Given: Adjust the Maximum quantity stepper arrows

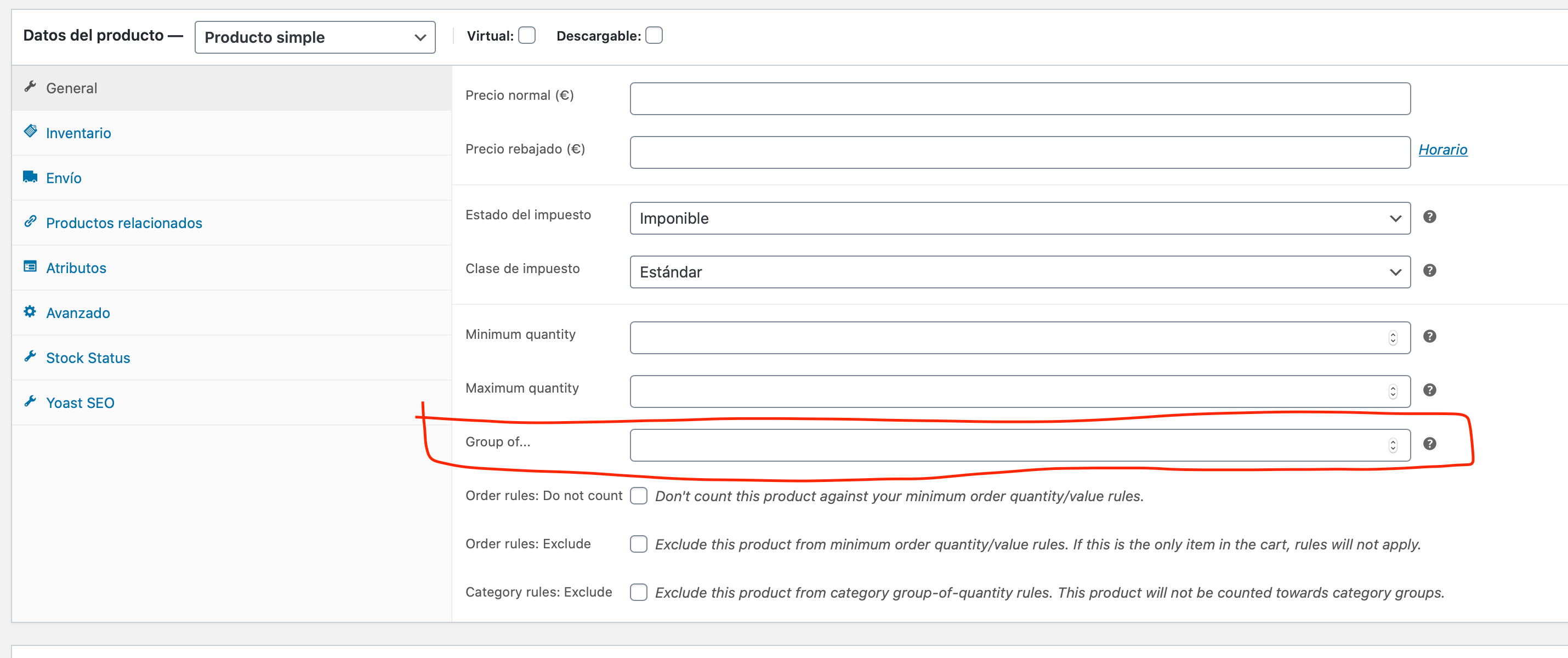Looking at the screenshot, I should click(1392, 392).
